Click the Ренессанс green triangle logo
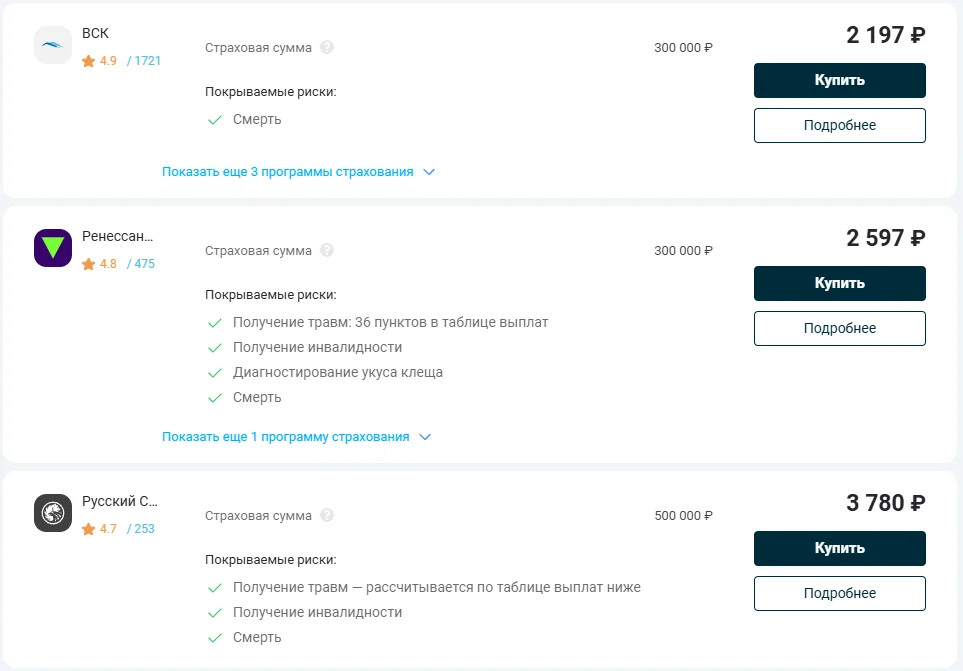This screenshot has width=963, height=671. [53, 248]
